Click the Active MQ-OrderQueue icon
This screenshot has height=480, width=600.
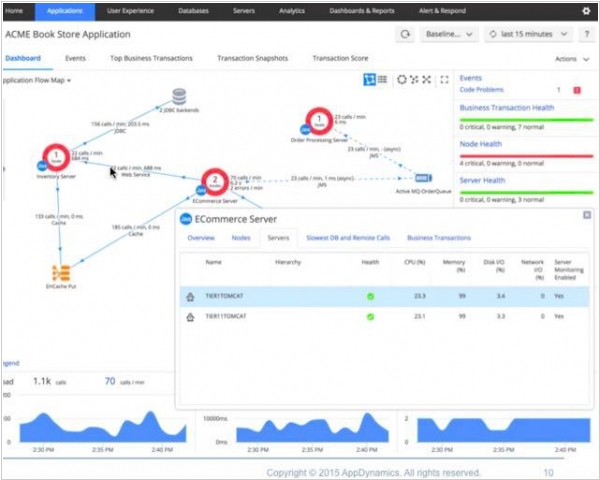(423, 177)
